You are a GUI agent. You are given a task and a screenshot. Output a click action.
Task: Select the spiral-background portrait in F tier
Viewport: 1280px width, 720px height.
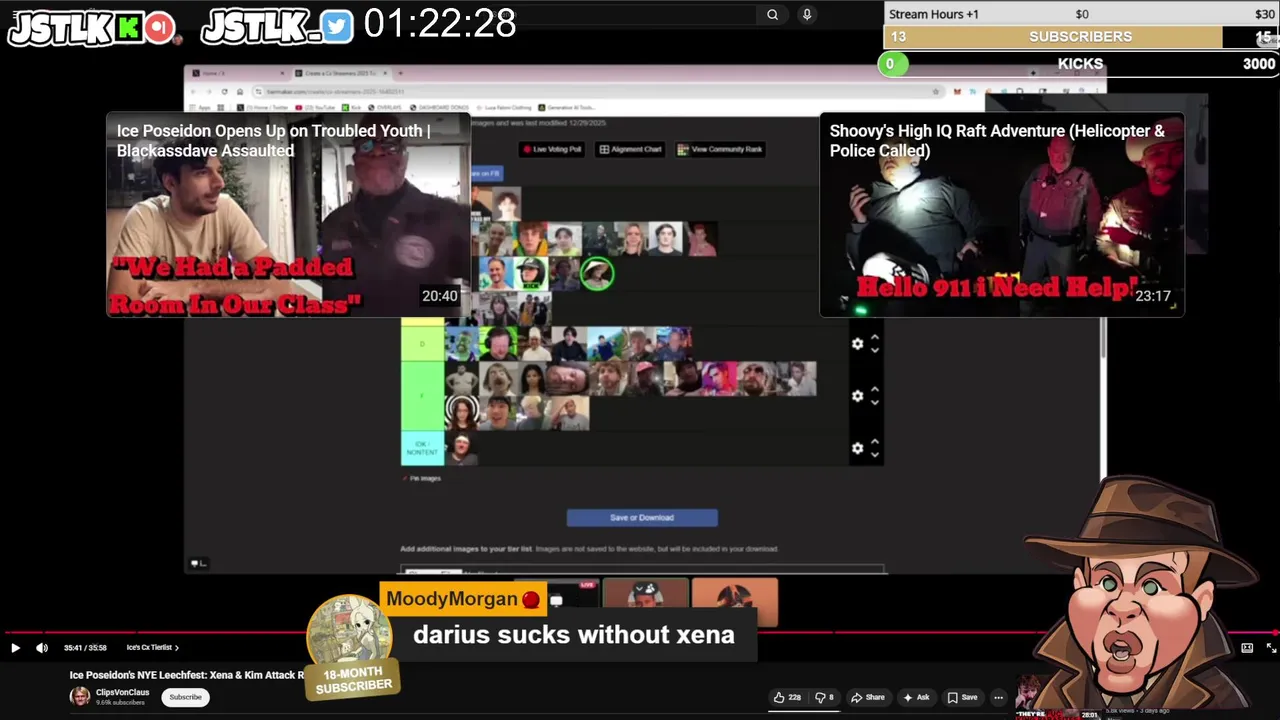click(462, 413)
